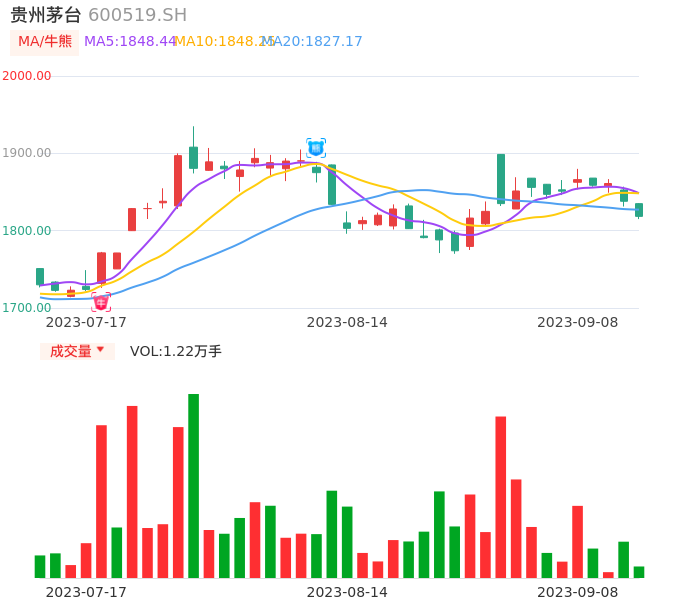
Task: Click the tallest green volume bar
Action: point(193,486)
